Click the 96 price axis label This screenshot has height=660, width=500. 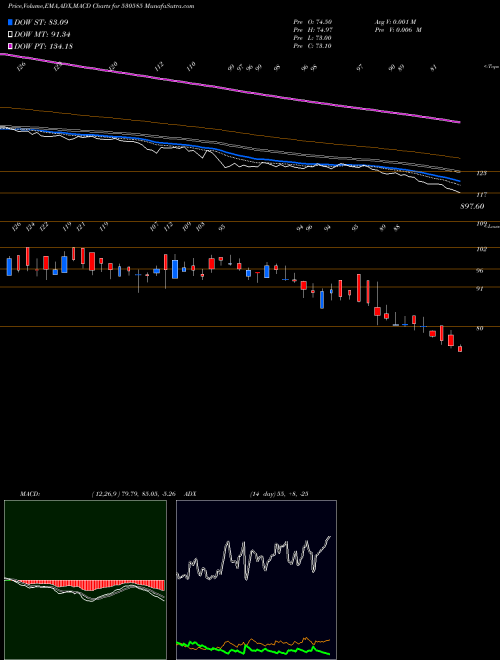click(x=480, y=271)
